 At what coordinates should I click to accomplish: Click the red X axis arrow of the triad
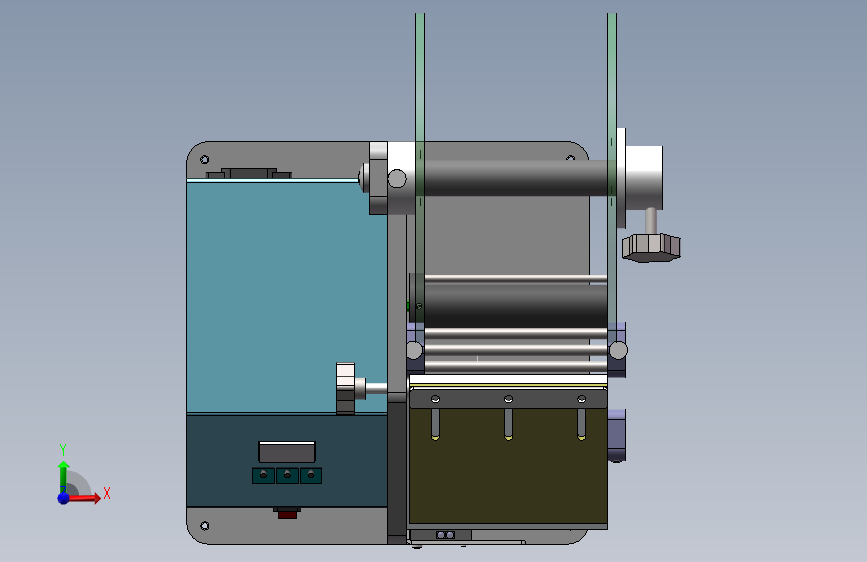[x=85, y=498]
